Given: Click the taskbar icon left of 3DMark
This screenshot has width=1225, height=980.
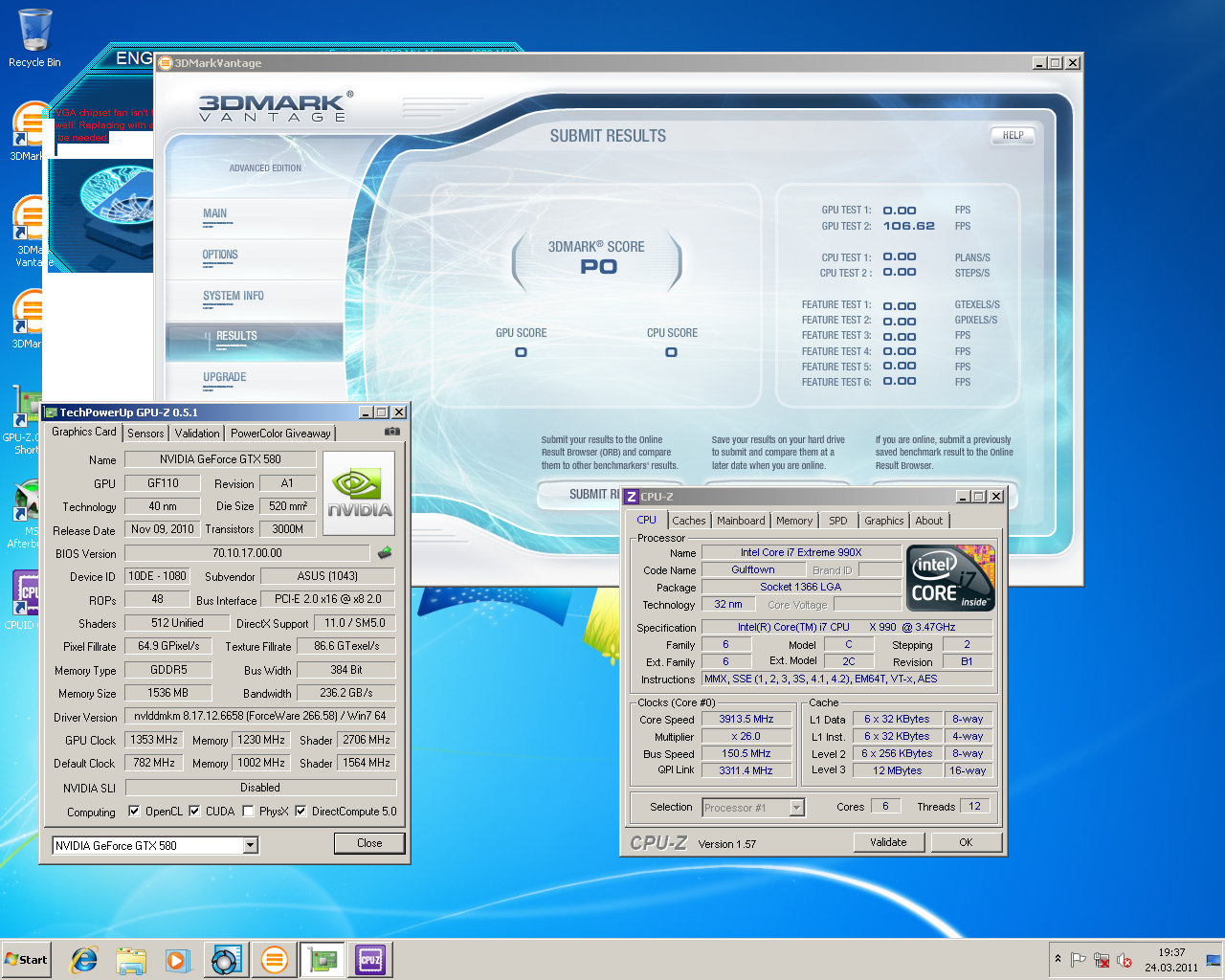Looking at the screenshot, I should pos(227,960).
